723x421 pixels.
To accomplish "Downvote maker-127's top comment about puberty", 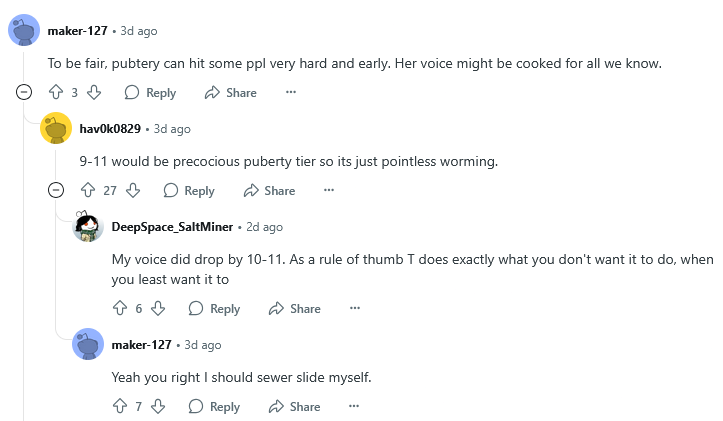I will tap(94, 93).
